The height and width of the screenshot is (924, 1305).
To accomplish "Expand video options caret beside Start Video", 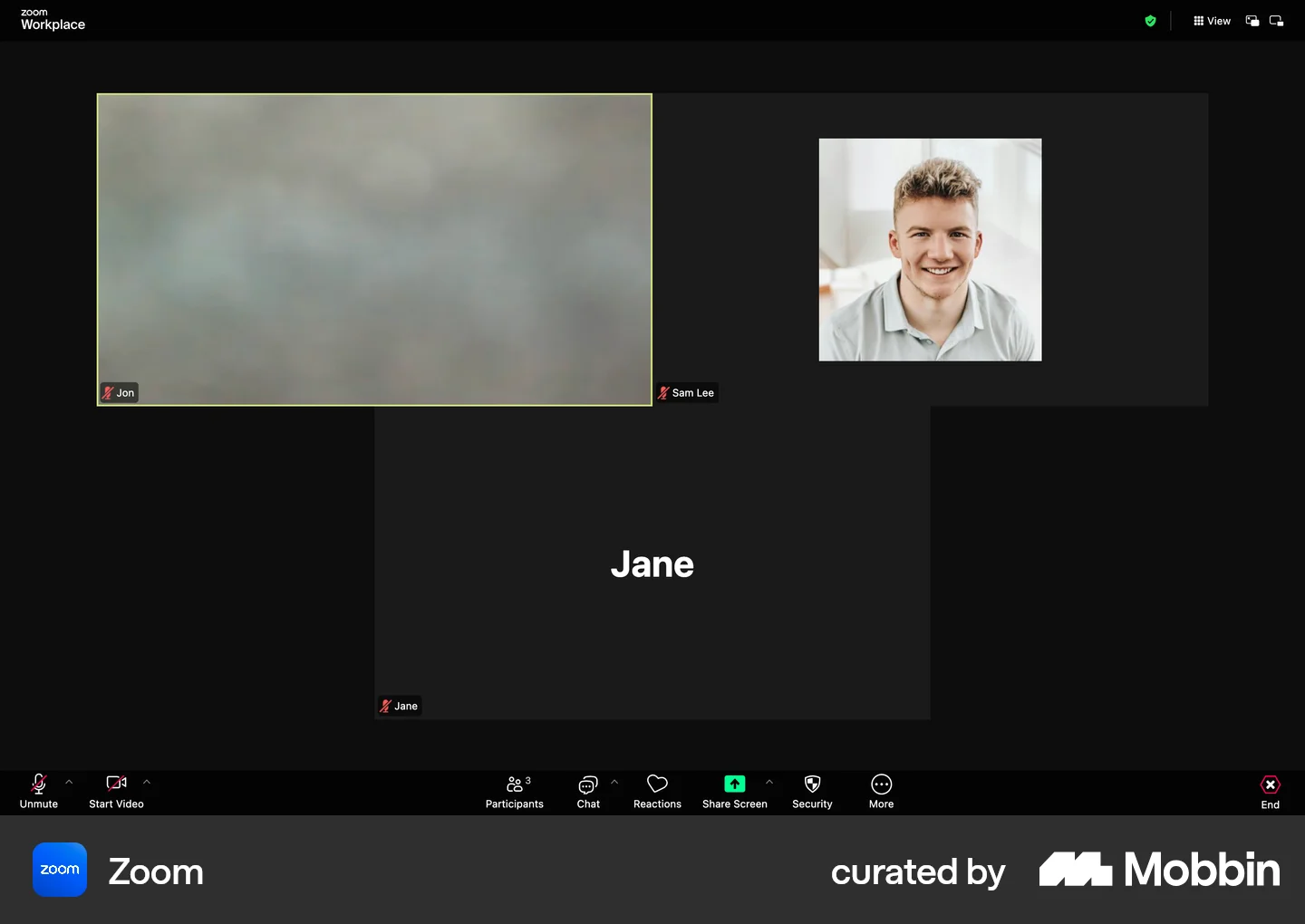I will pyautogui.click(x=147, y=782).
